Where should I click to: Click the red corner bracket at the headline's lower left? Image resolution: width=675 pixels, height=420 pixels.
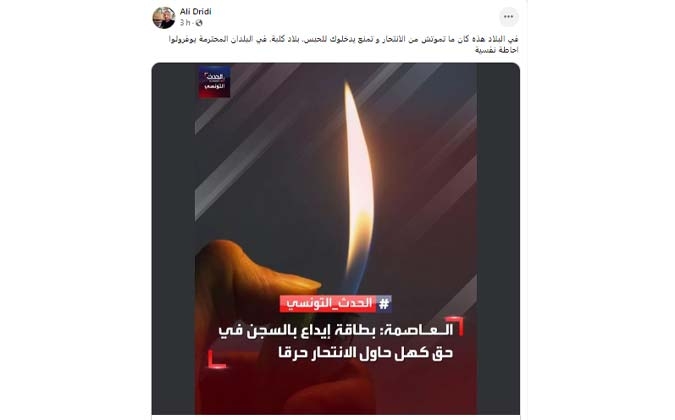217,359
